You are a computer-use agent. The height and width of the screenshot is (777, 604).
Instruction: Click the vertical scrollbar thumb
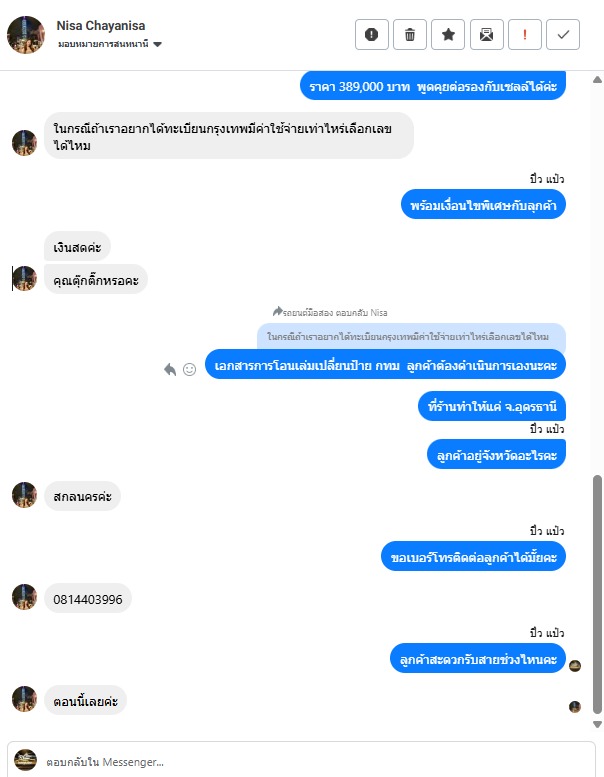click(x=598, y=594)
